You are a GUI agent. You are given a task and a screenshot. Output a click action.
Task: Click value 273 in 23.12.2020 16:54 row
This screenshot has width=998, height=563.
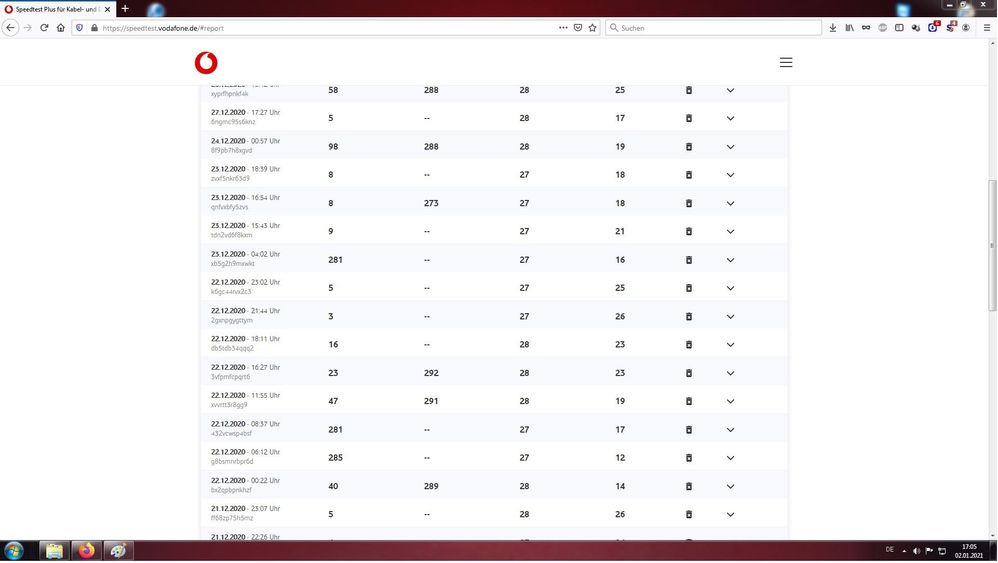(x=431, y=203)
